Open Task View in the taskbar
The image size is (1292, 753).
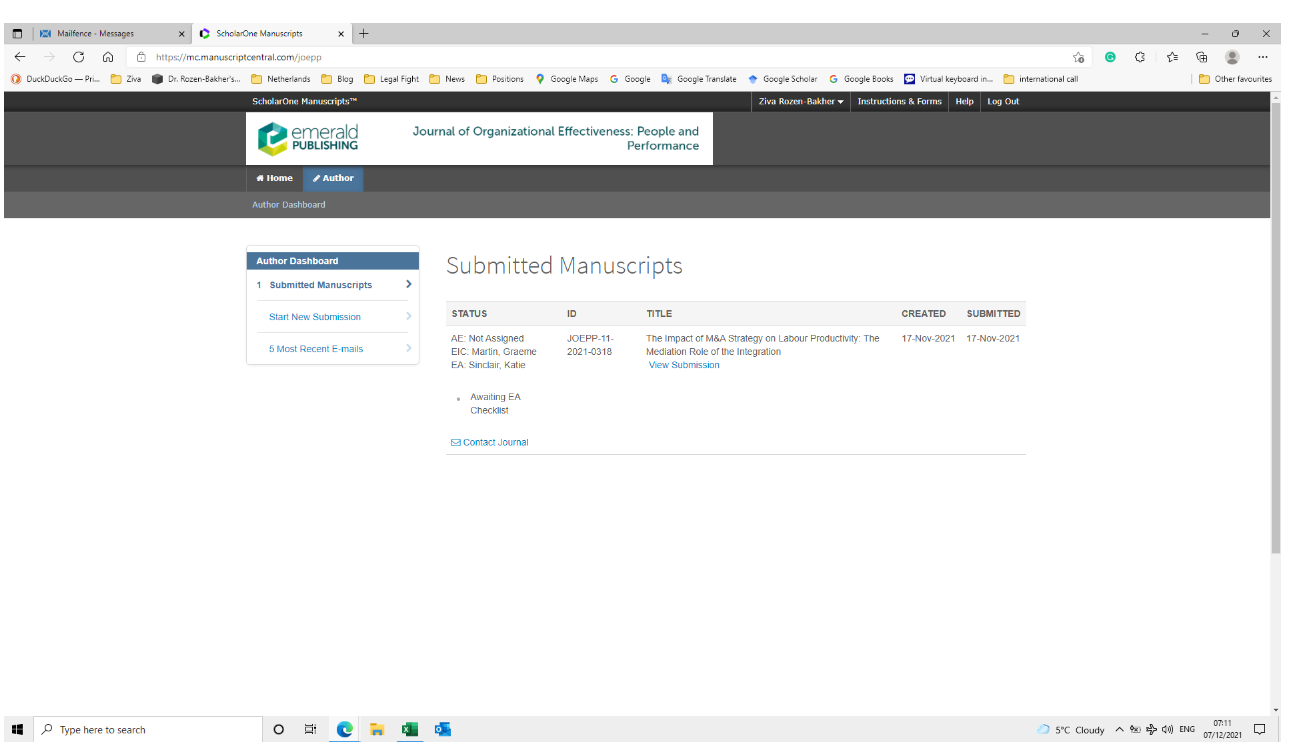pyautogui.click(x=311, y=729)
